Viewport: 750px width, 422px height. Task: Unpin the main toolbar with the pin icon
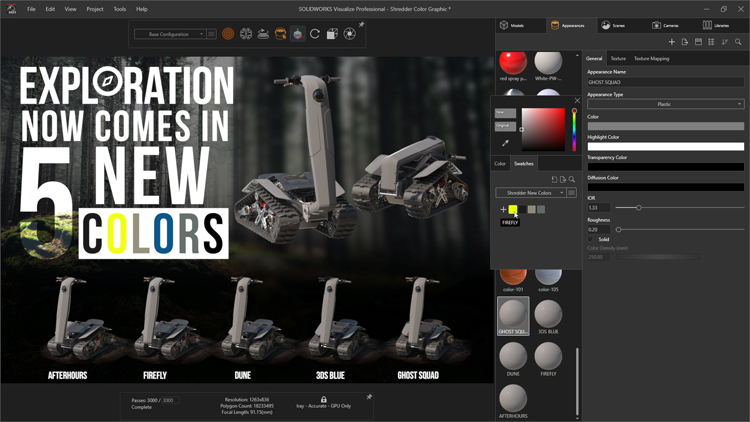point(362,24)
